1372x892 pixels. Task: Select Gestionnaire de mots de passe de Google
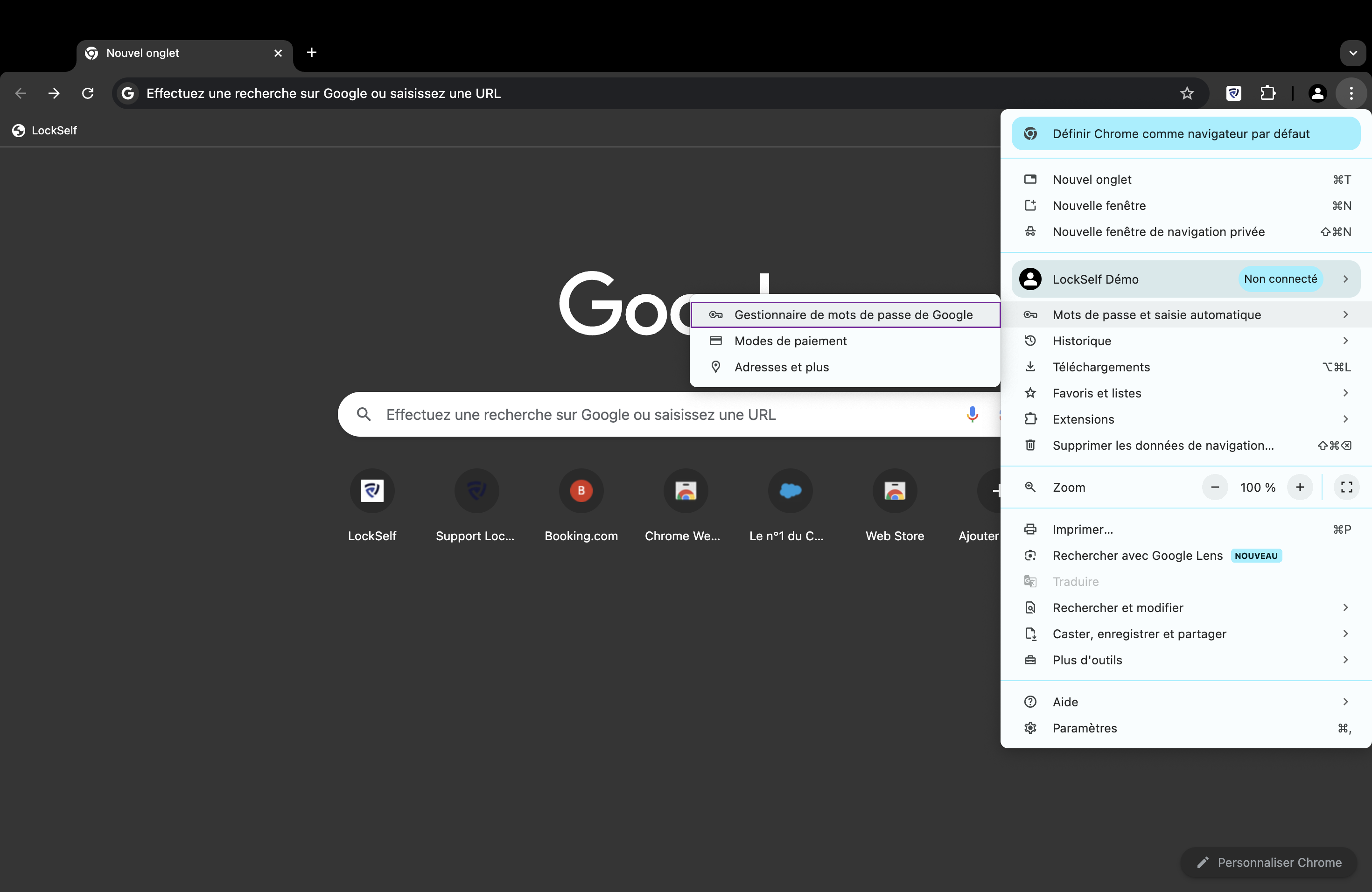(845, 314)
